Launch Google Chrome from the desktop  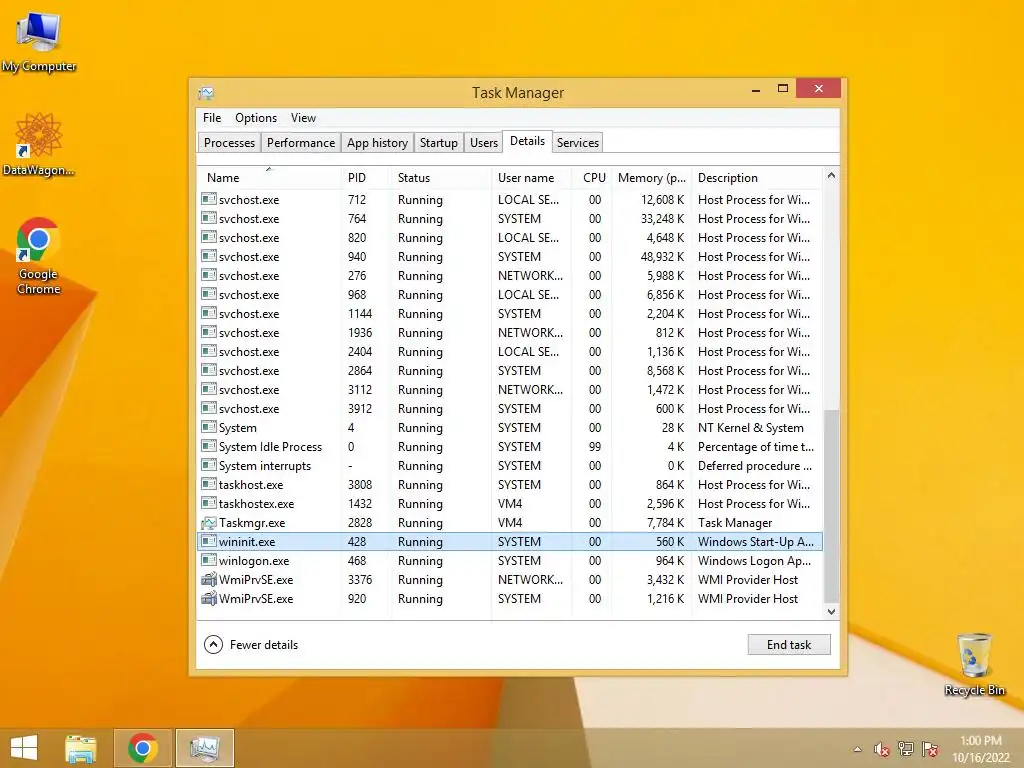click(39, 255)
